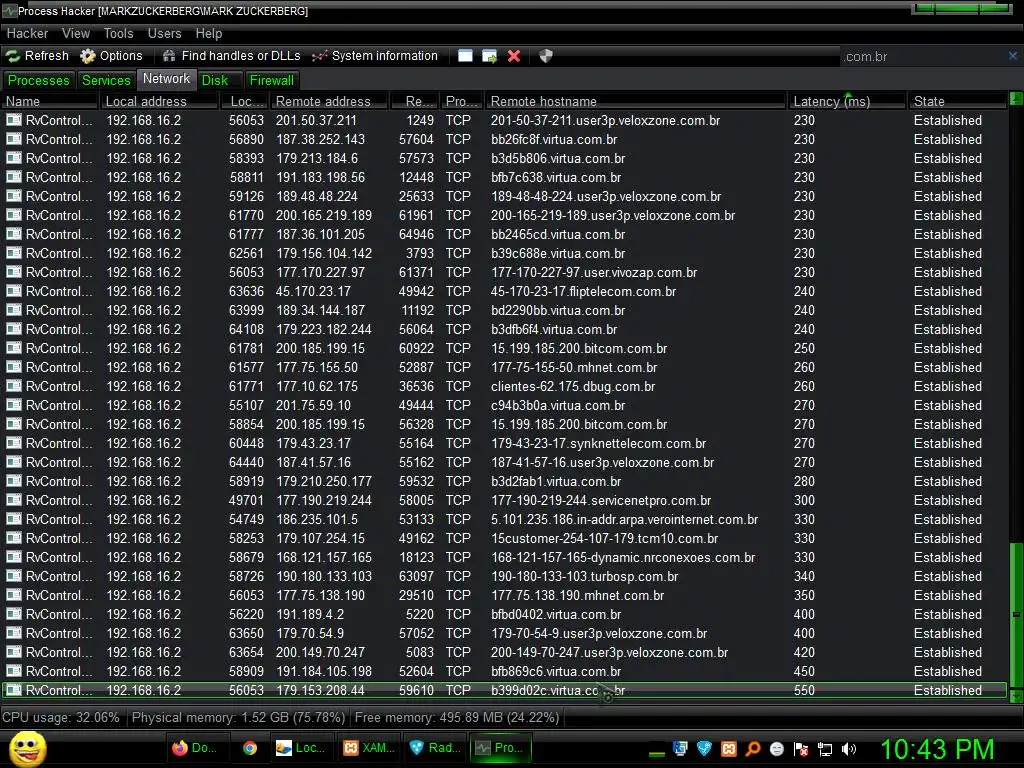Select hostname 45-170-23-17.fliptelecom.com.br
The height and width of the screenshot is (768, 1024).
point(583,291)
